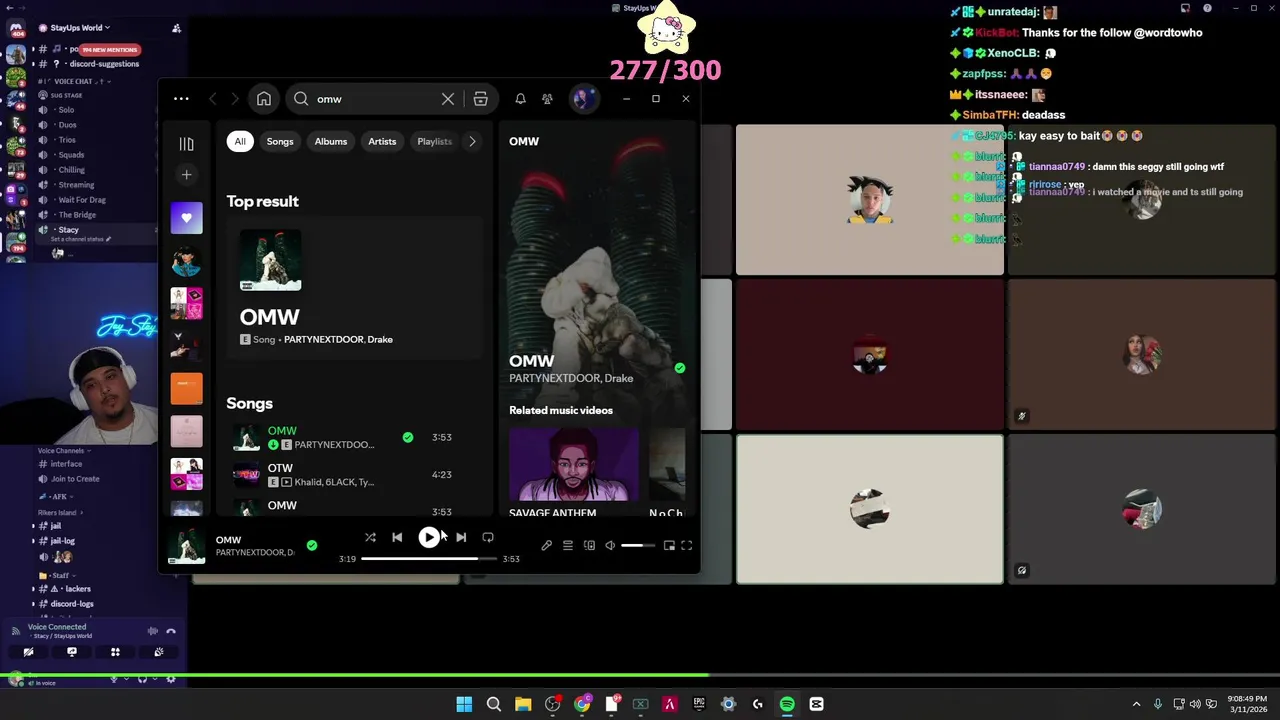Show more filter chips with arrow

[472, 141]
